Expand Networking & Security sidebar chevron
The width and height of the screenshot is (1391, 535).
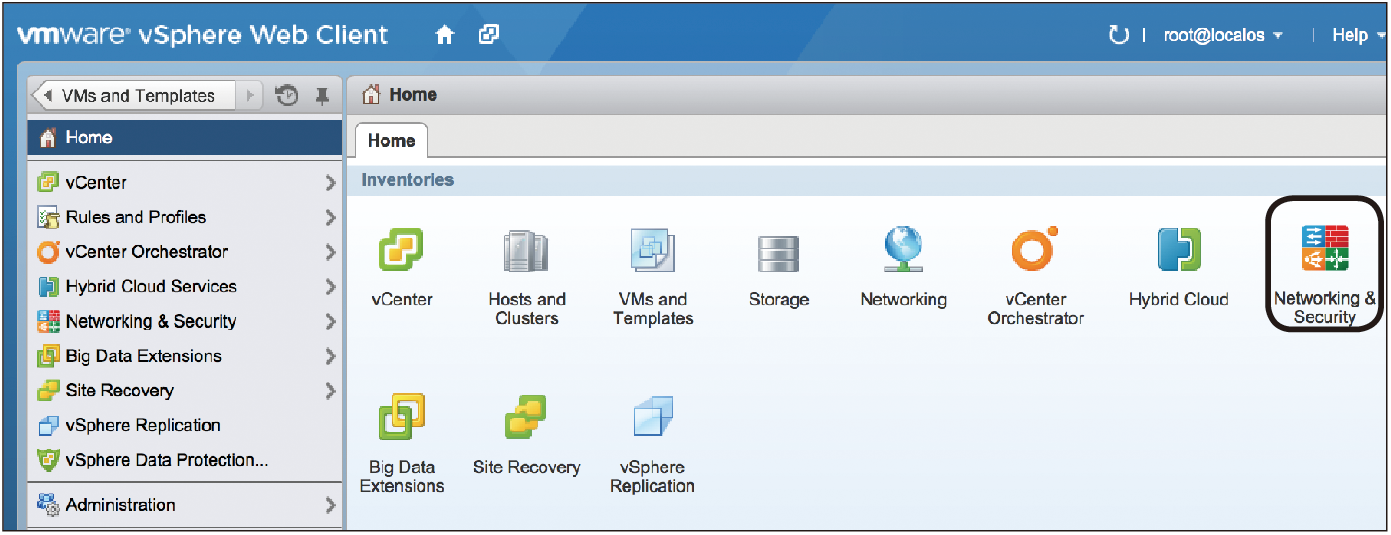(330, 322)
